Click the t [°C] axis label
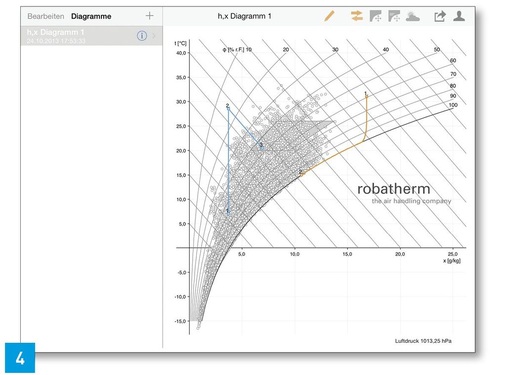This screenshot has height=375, width=506. coord(181,43)
